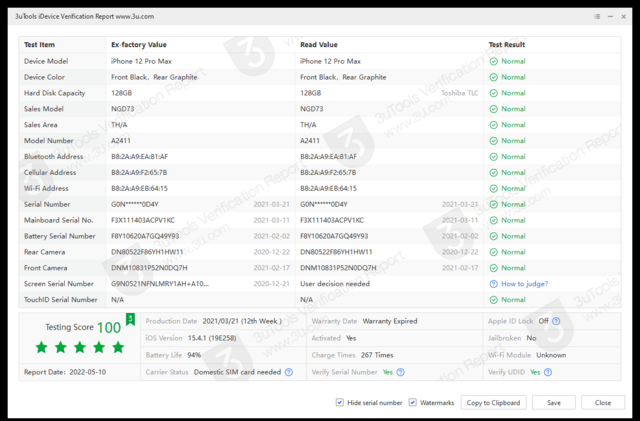The width and height of the screenshot is (640, 421).
Task: Click Wi-Fi Module Unknown value
Action: pyautogui.click(x=551, y=355)
